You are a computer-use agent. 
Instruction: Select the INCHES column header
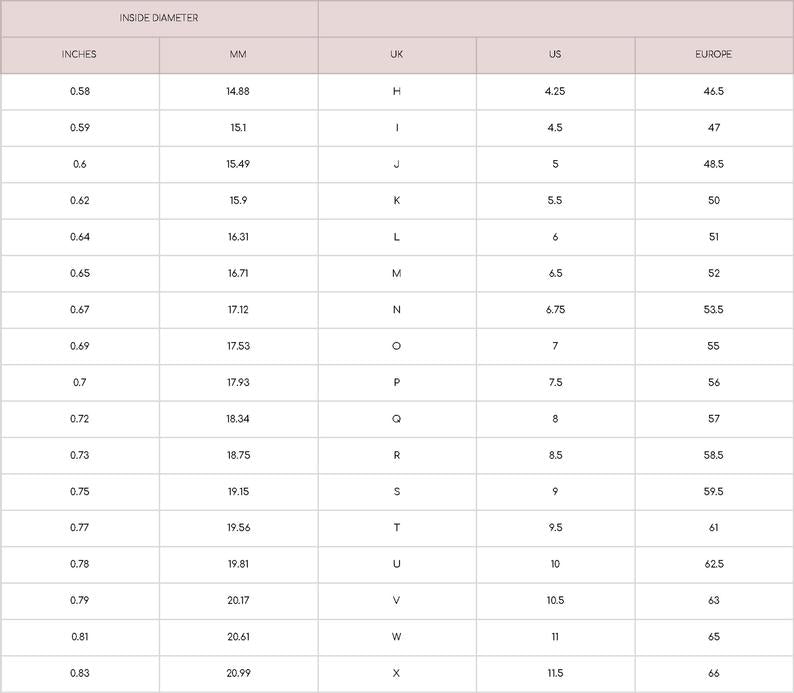click(x=80, y=55)
